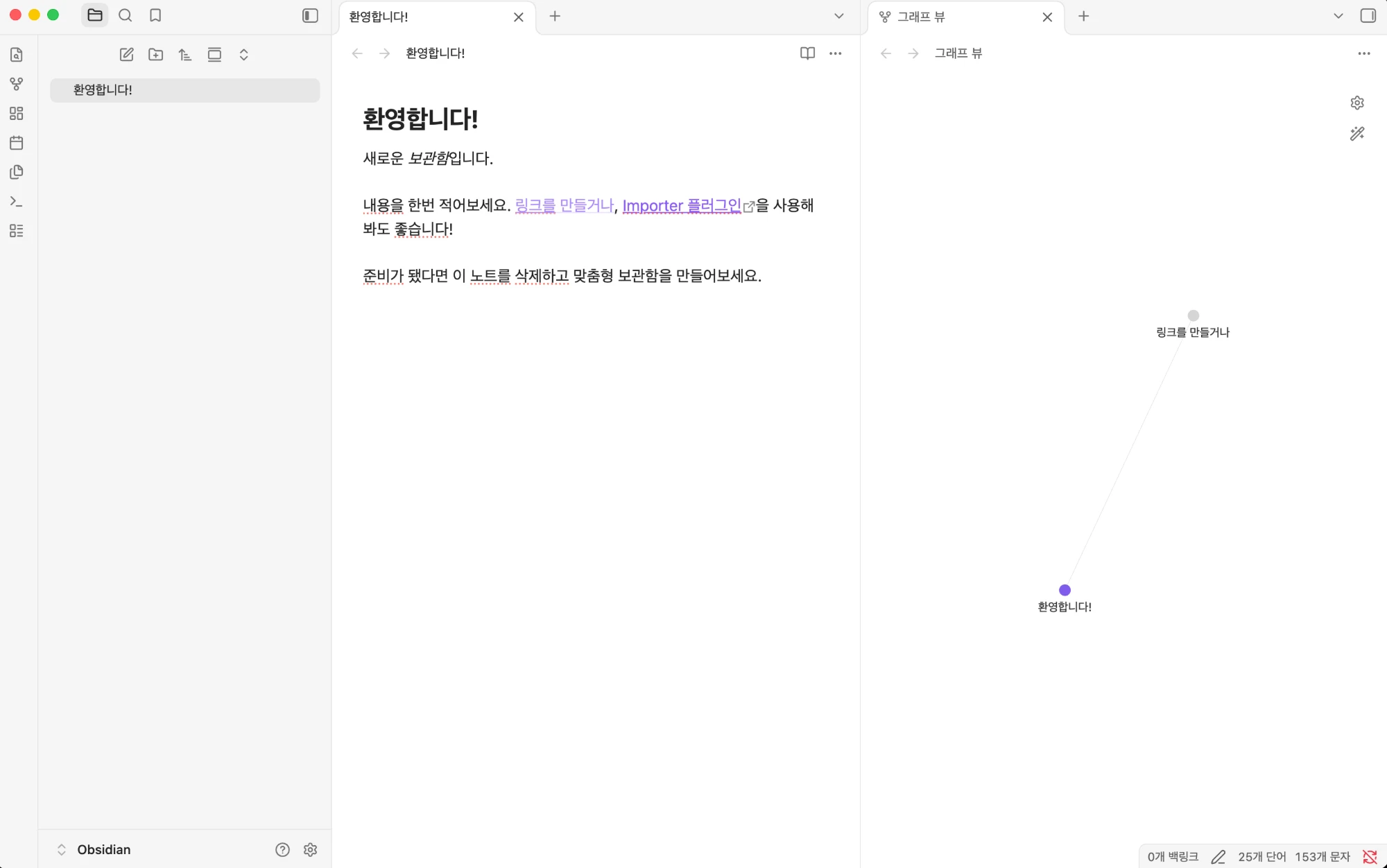
Task: Open tab list dropdown in note pane
Action: [x=838, y=16]
